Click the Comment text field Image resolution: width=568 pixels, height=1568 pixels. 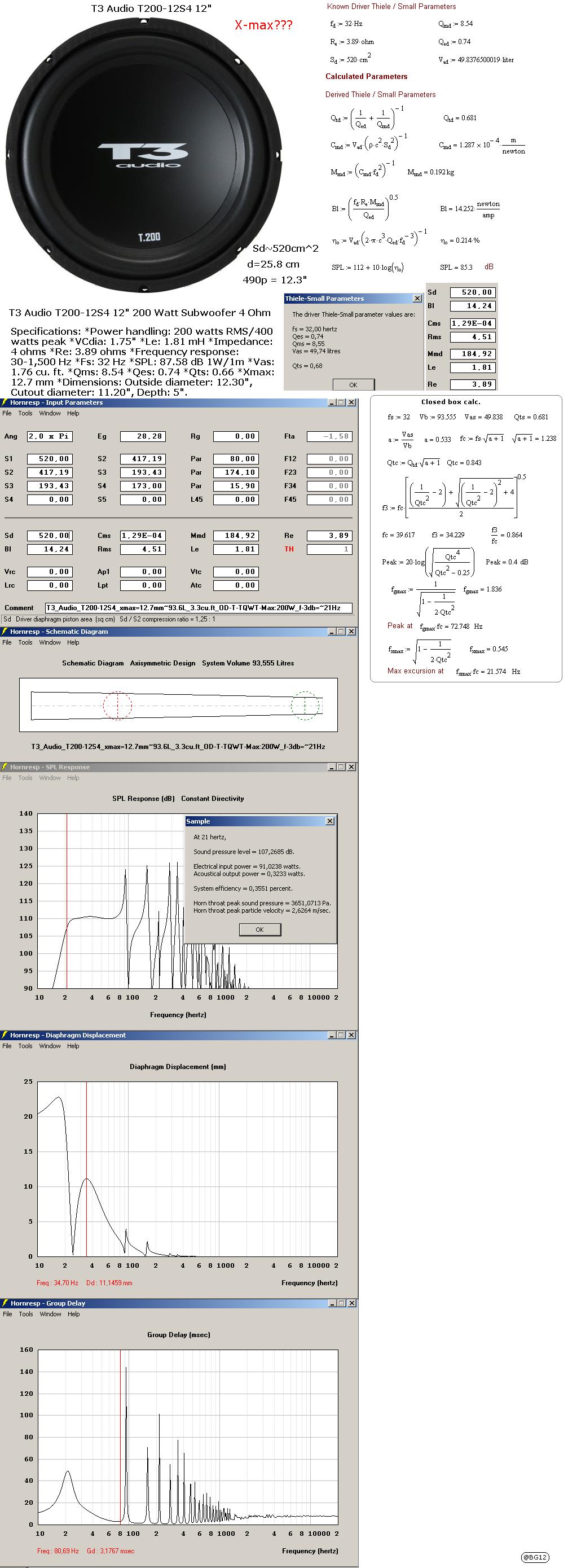[199, 607]
